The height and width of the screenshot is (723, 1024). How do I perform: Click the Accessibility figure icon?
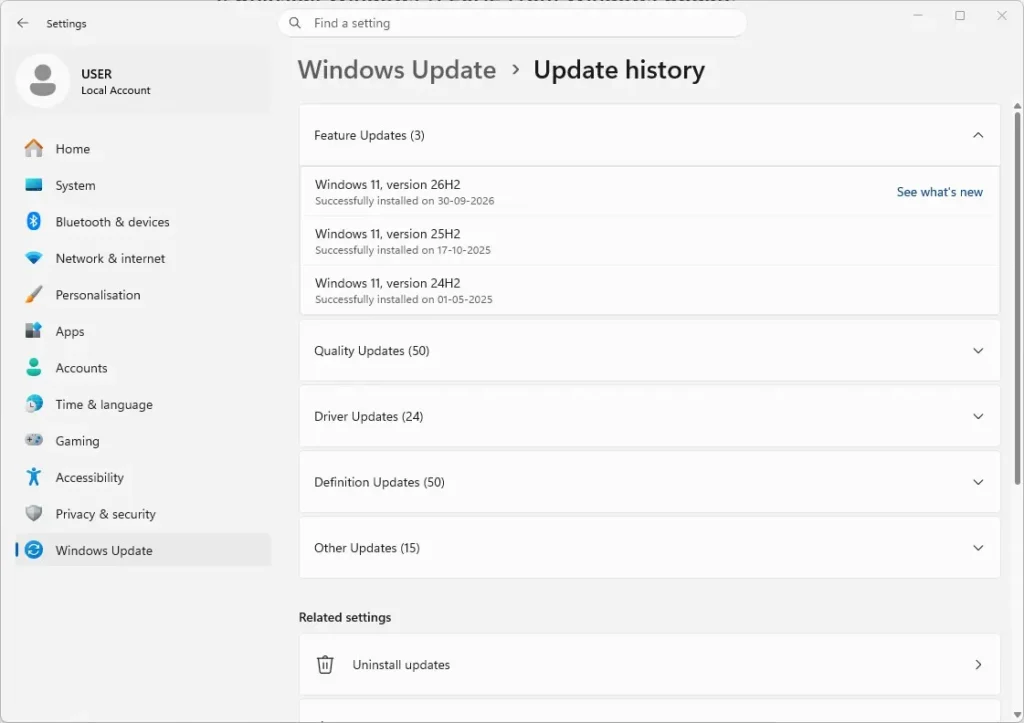point(34,477)
